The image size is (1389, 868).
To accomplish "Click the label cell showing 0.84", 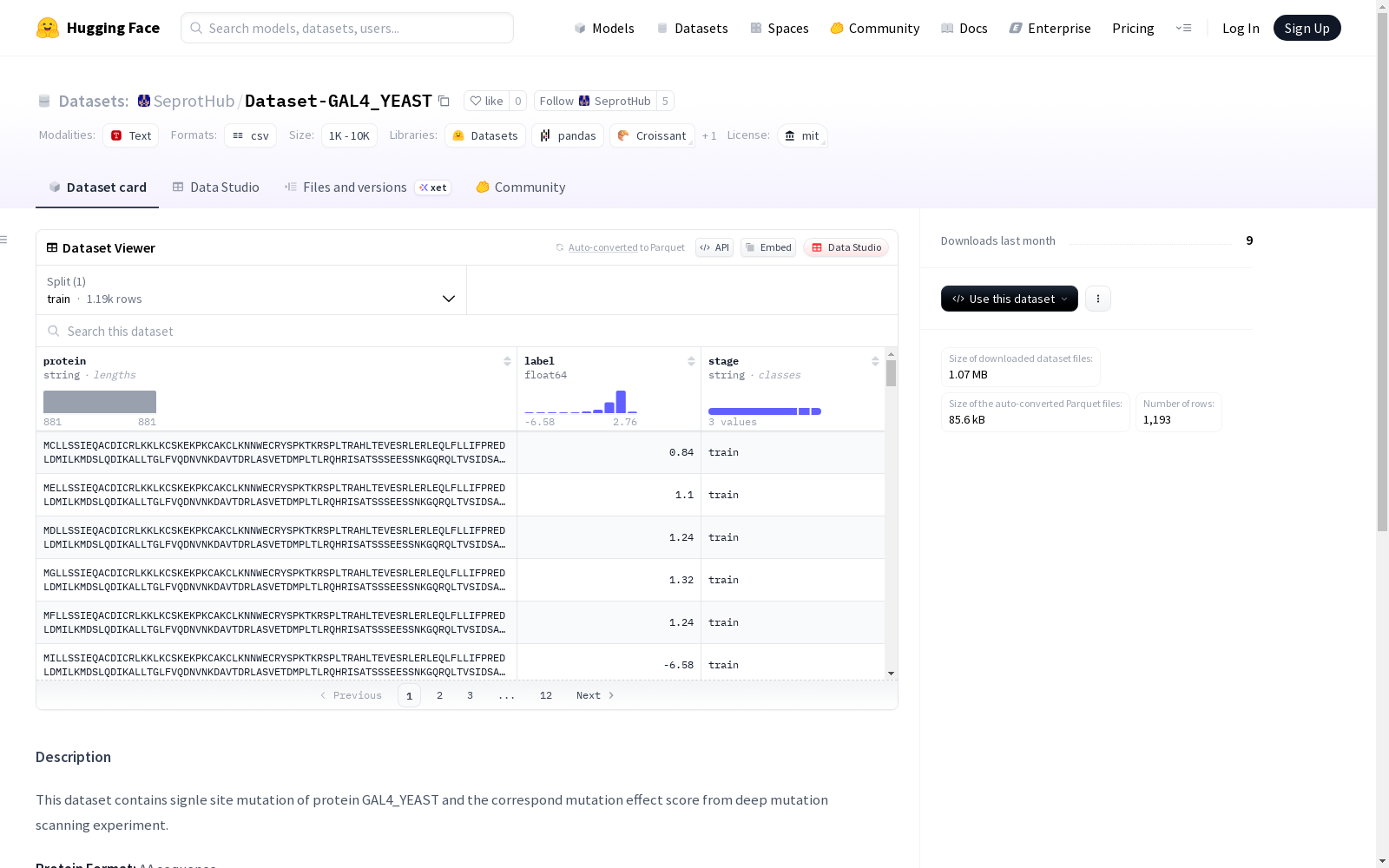I will 609,452.
